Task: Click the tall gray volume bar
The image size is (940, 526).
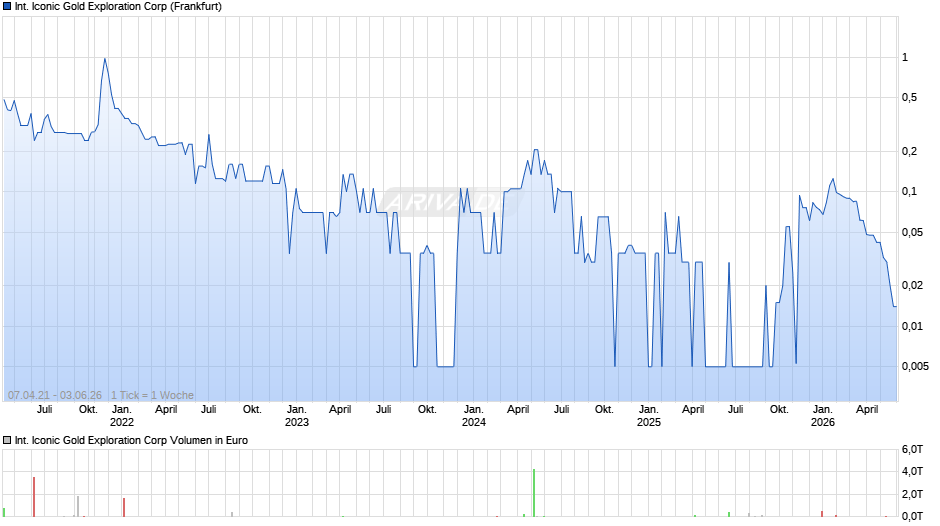Action: click(78, 506)
